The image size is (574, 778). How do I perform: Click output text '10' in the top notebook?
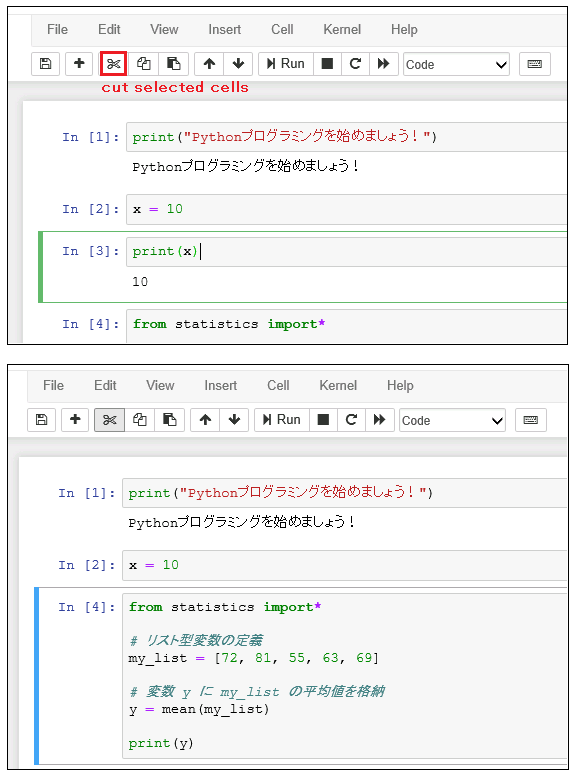pyautogui.click(x=140, y=282)
